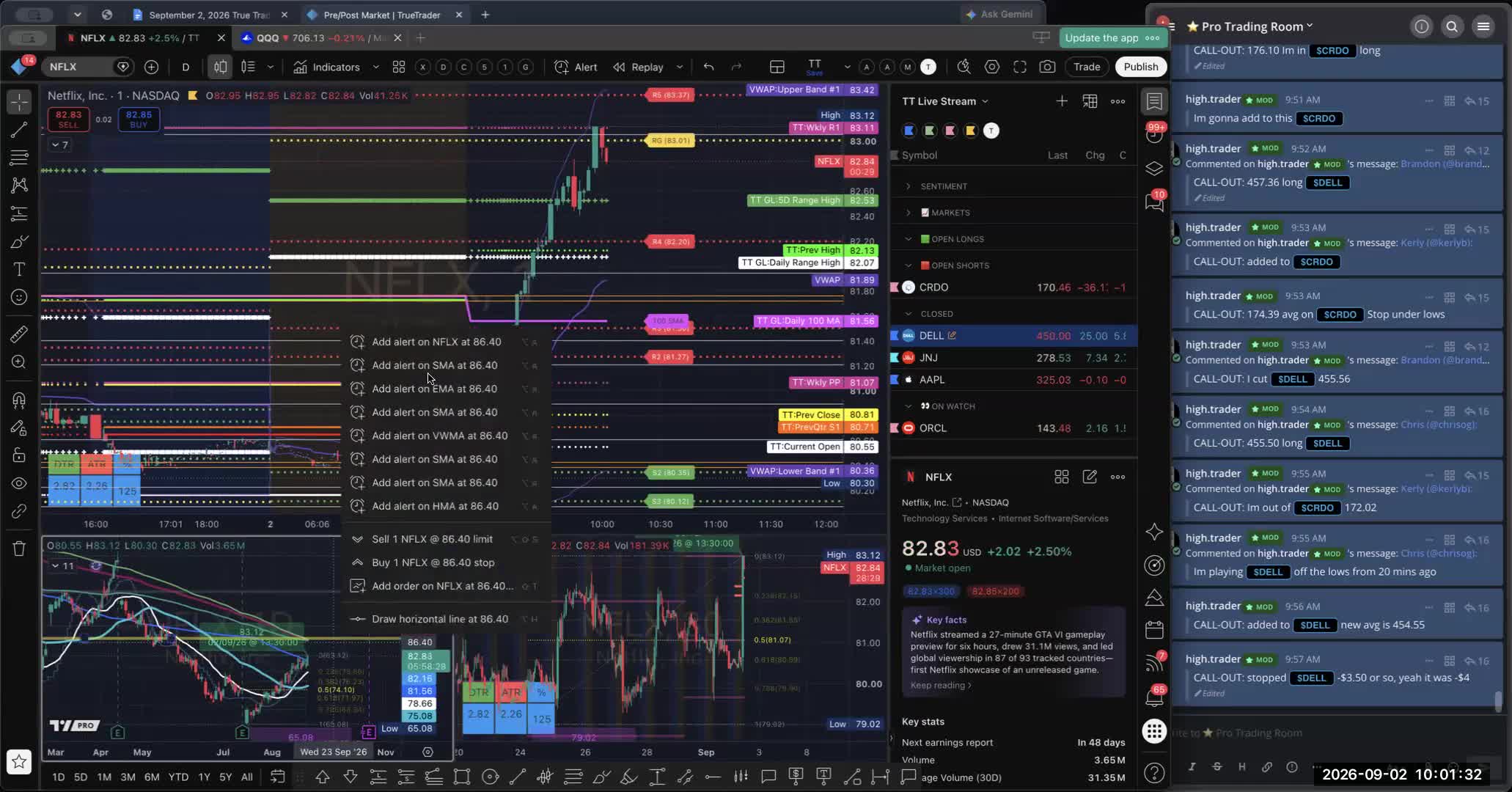Select the crosshair cursor tool
Screen dimensions: 1512x792
click(x=19, y=101)
